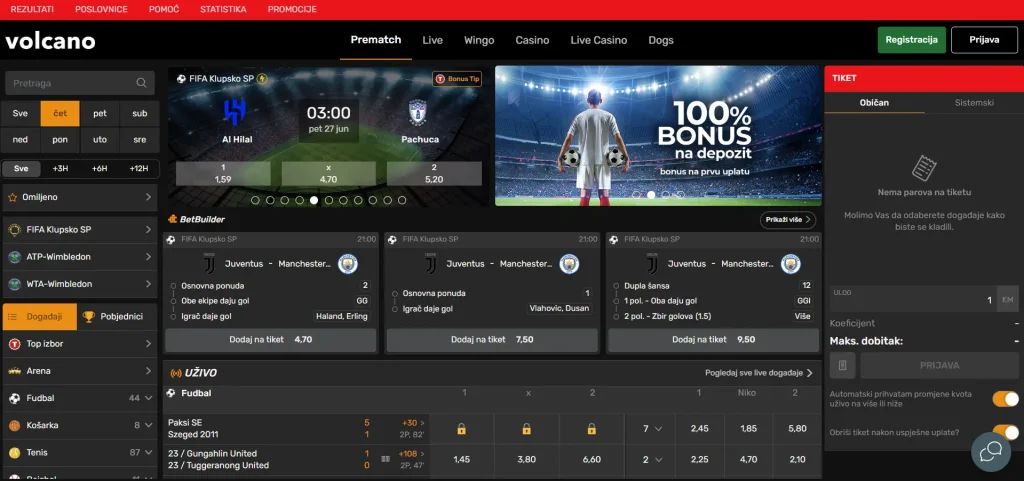This screenshot has height=481, width=1024.
Task: Select the ned day filter
Action: [x=20, y=140]
